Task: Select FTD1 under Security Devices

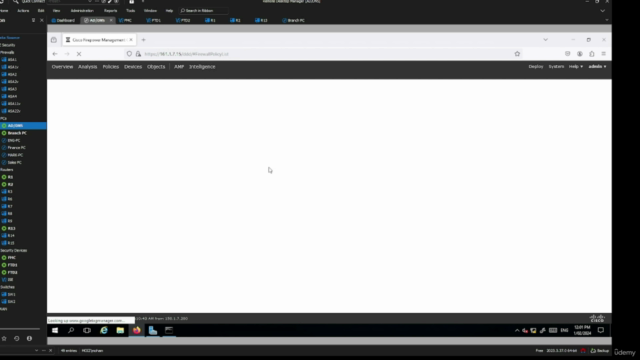Action: pos(12,265)
